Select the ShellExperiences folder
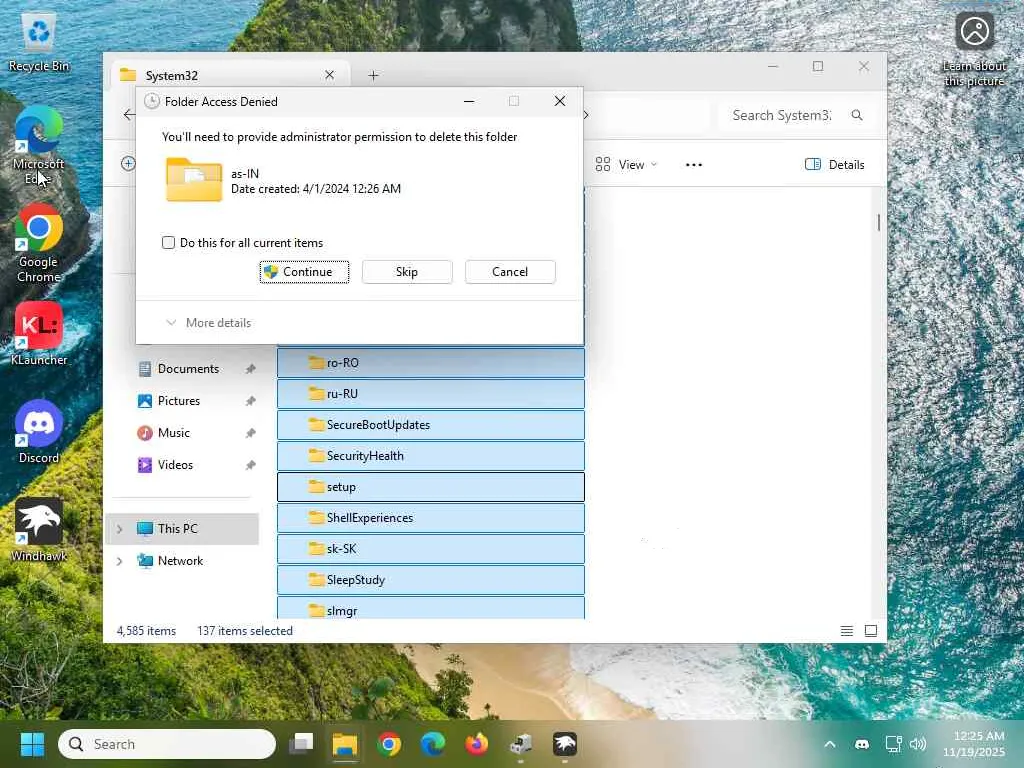1024x768 pixels. (x=431, y=518)
